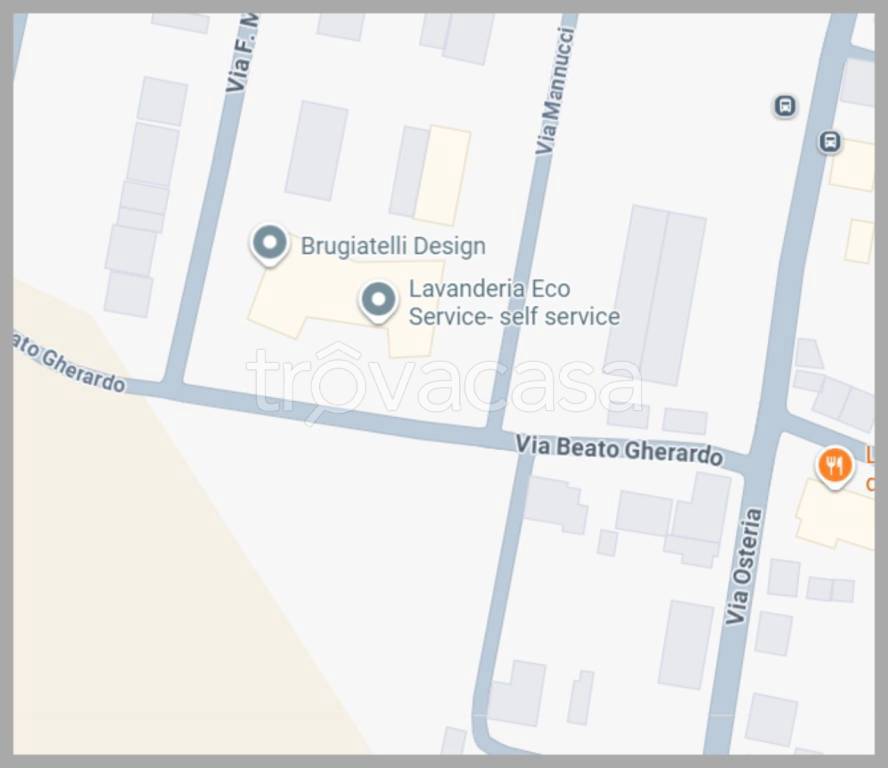Click the Via F. M street label
888x768 pixels.
pyautogui.click(x=242, y=54)
